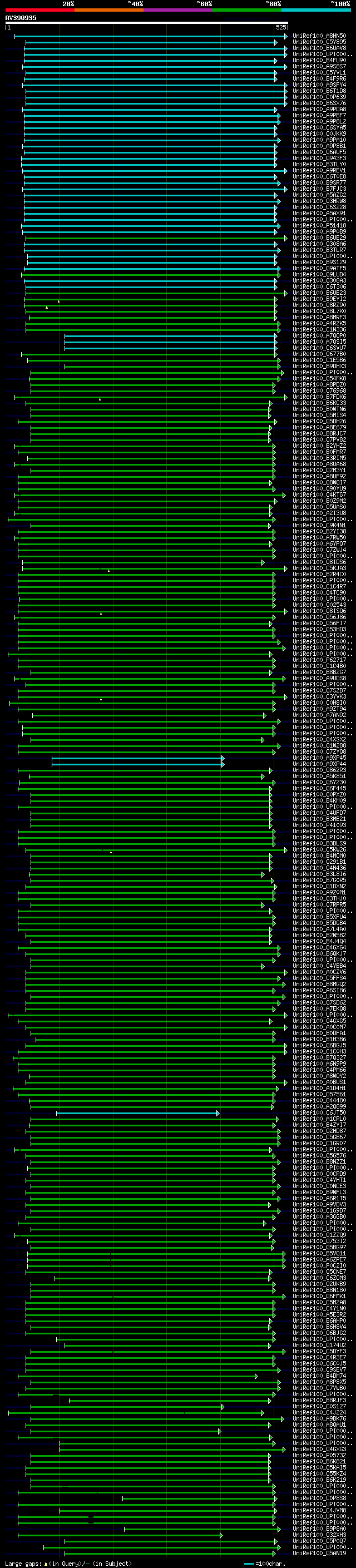The width and height of the screenshot is (356, 1568).
Task: Click the green ~80% identity legend bar
Action: pyautogui.click(x=247, y=10)
